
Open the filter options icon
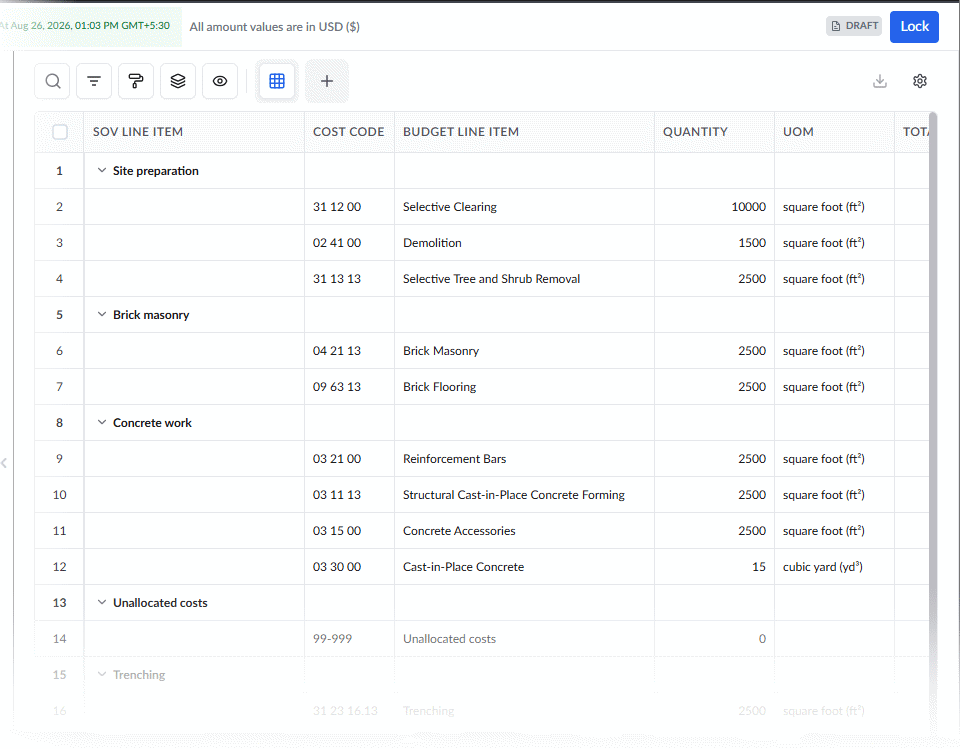tap(94, 81)
